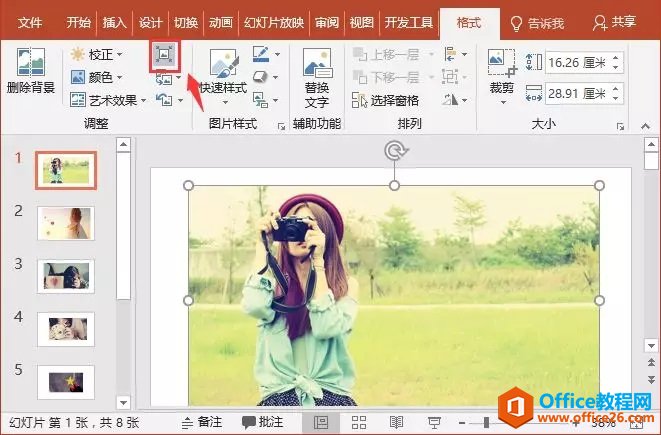This screenshot has width=661, height=435.
Task: Expand the Artistic Effects (艺术效果) dropdown
Action: click(x=109, y=100)
